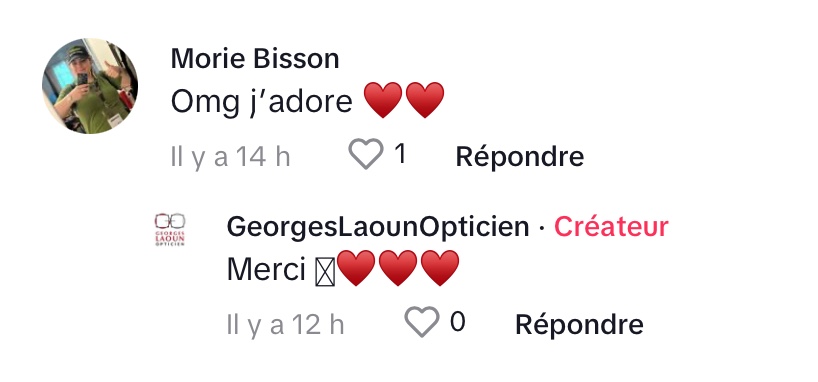Like Morie Bisson's comment with the heart icon

tap(366, 154)
